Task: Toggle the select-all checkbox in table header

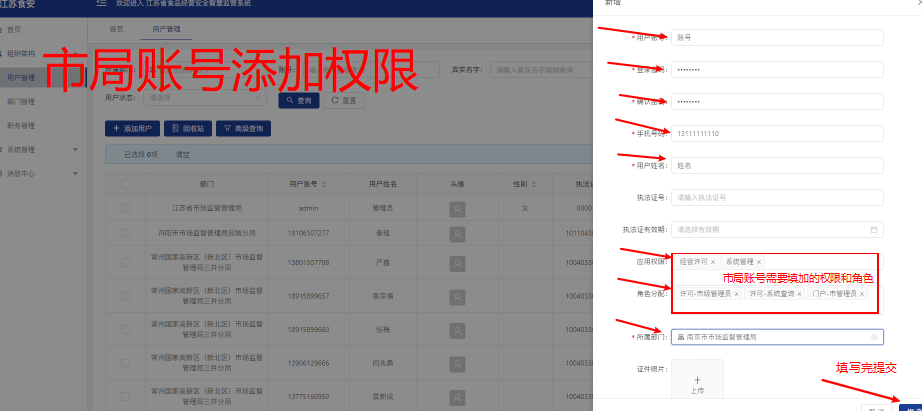Action: click(125, 184)
